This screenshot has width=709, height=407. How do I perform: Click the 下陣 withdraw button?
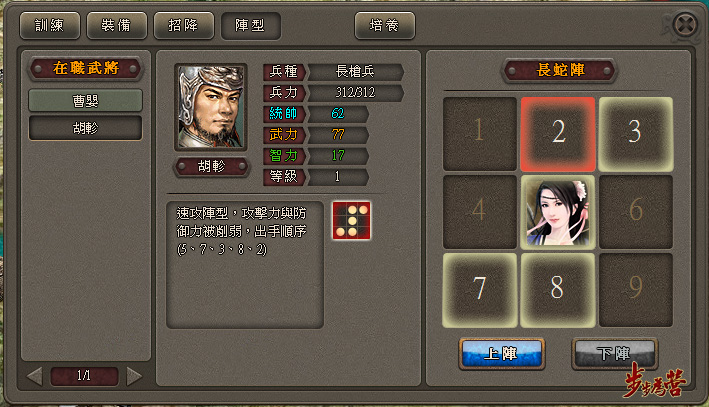[614, 354]
